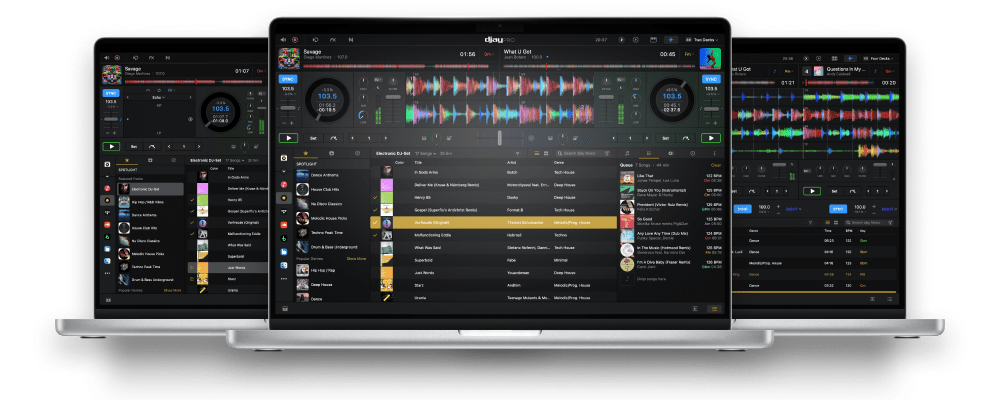1000x400 pixels.
Task: Expand the Two Decks layout dropdown
Action: (x=704, y=40)
